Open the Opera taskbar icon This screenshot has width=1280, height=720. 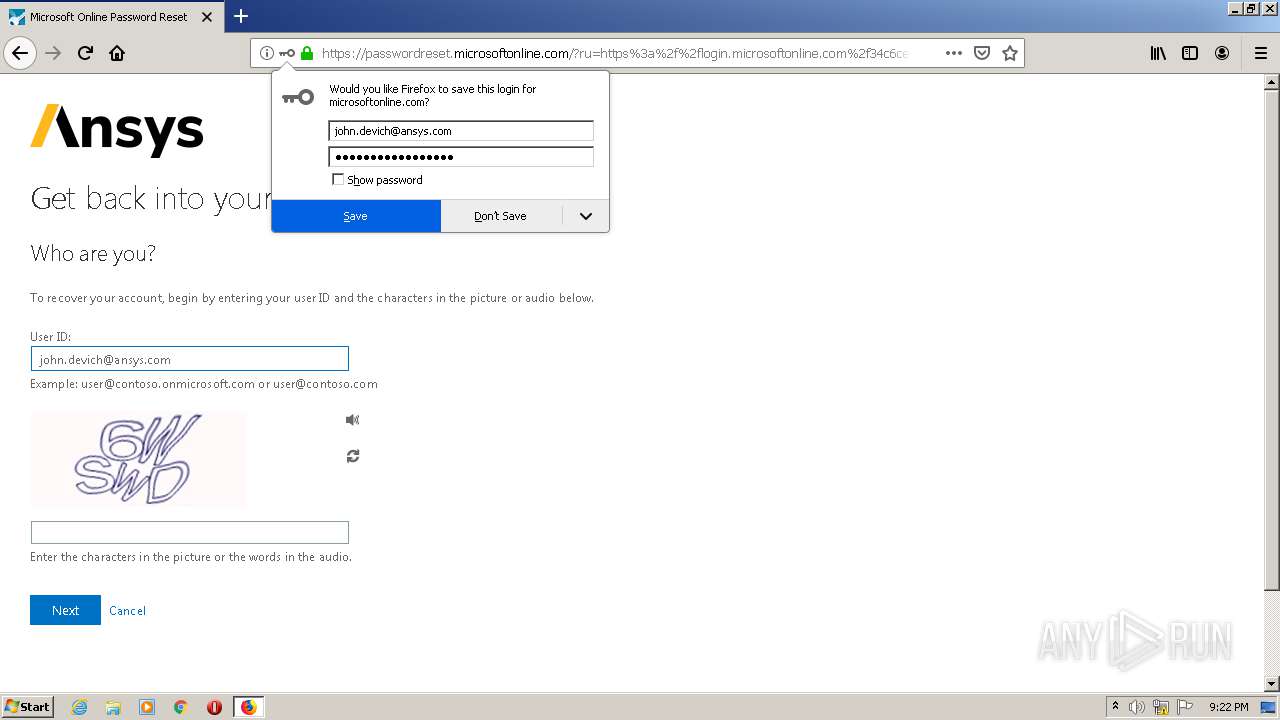214,707
